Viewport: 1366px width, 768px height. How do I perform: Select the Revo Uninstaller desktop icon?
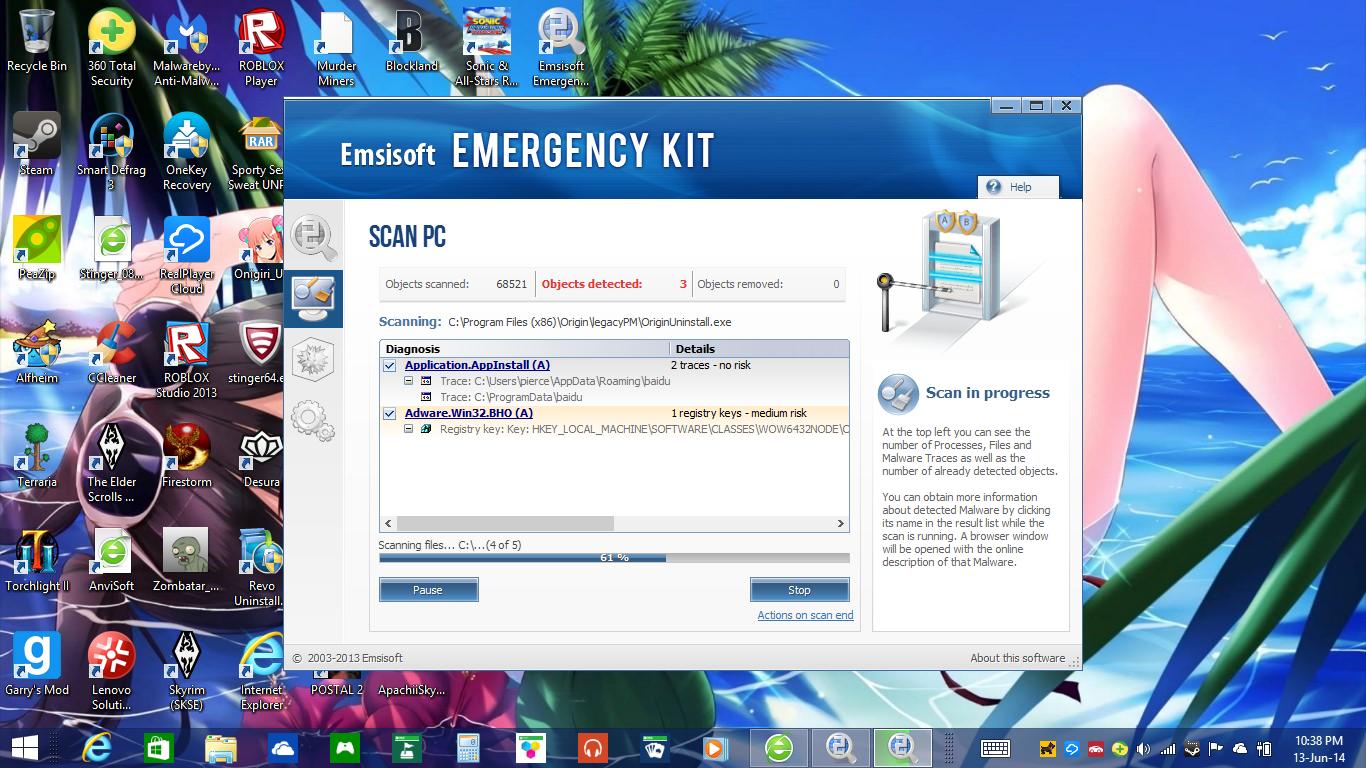[x=261, y=567]
